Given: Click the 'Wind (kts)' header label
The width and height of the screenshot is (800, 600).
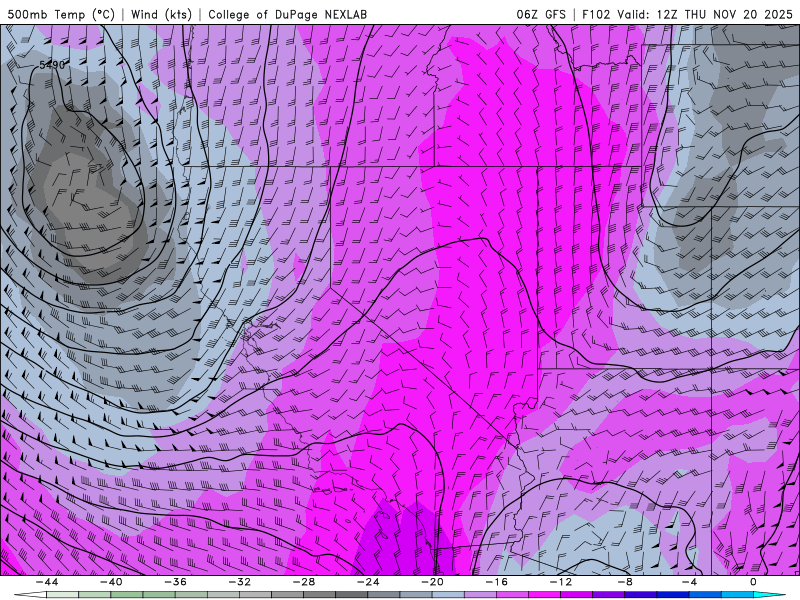Looking at the screenshot, I should 161,14.
